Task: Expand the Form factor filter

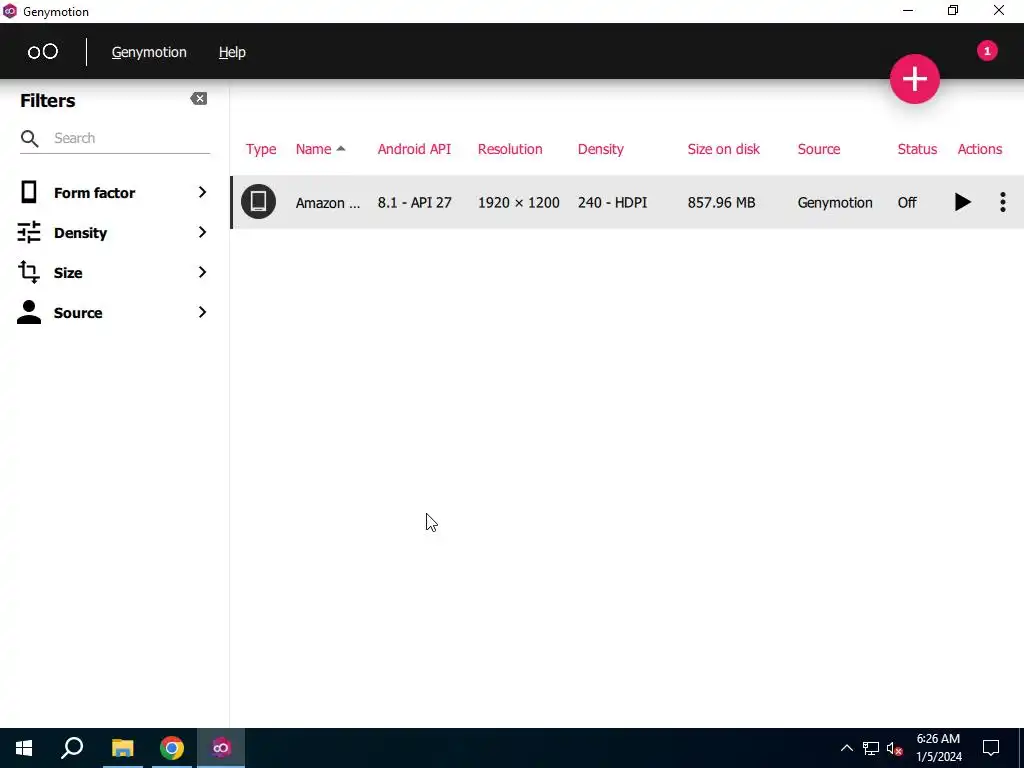Action: [x=113, y=193]
